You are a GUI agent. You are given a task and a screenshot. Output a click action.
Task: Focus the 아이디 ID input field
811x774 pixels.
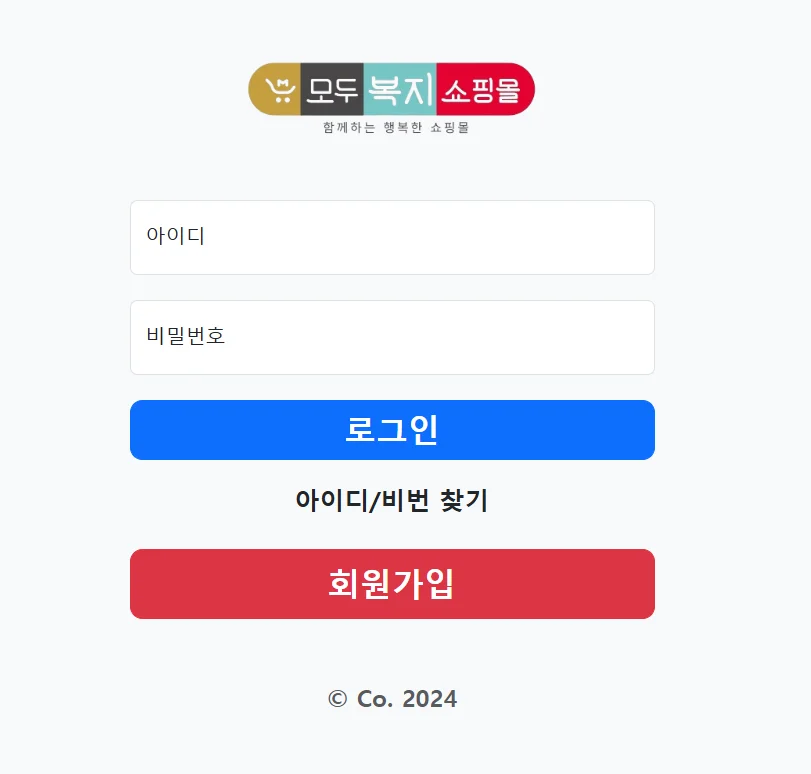(391, 237)
